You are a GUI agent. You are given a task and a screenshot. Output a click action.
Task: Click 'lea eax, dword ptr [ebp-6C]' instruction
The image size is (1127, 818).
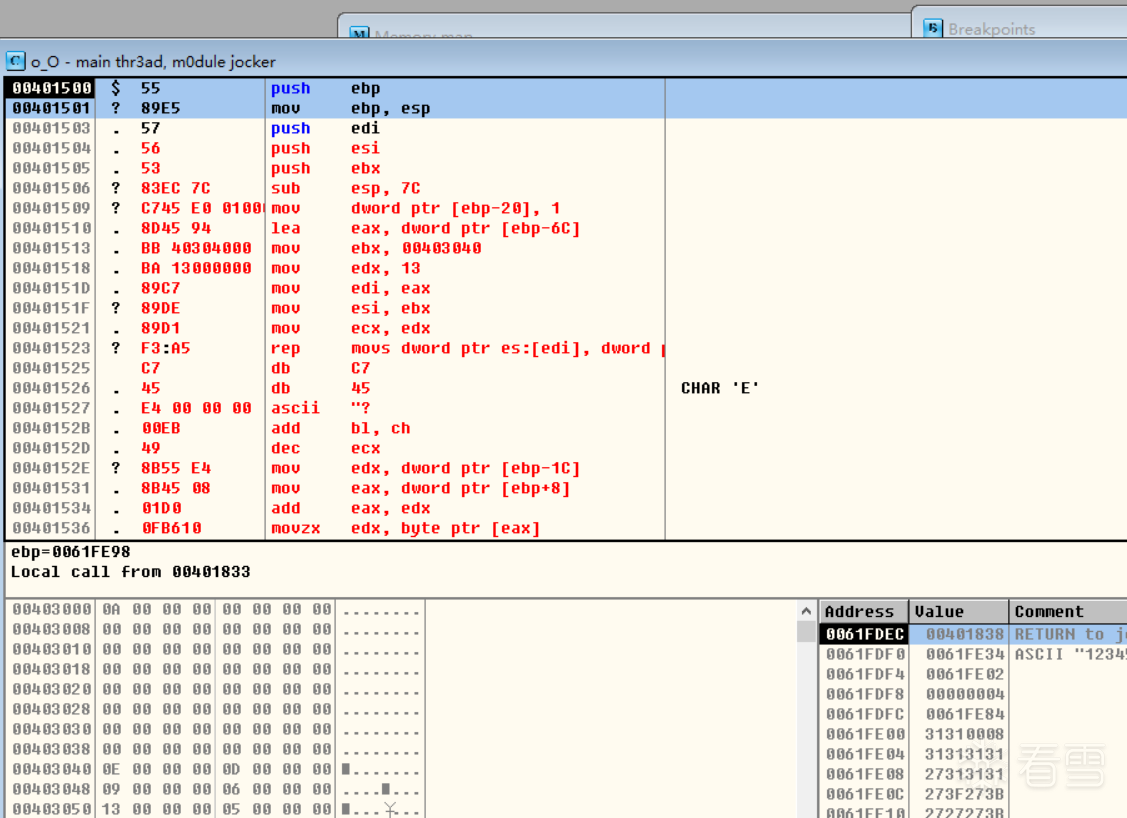426,229
